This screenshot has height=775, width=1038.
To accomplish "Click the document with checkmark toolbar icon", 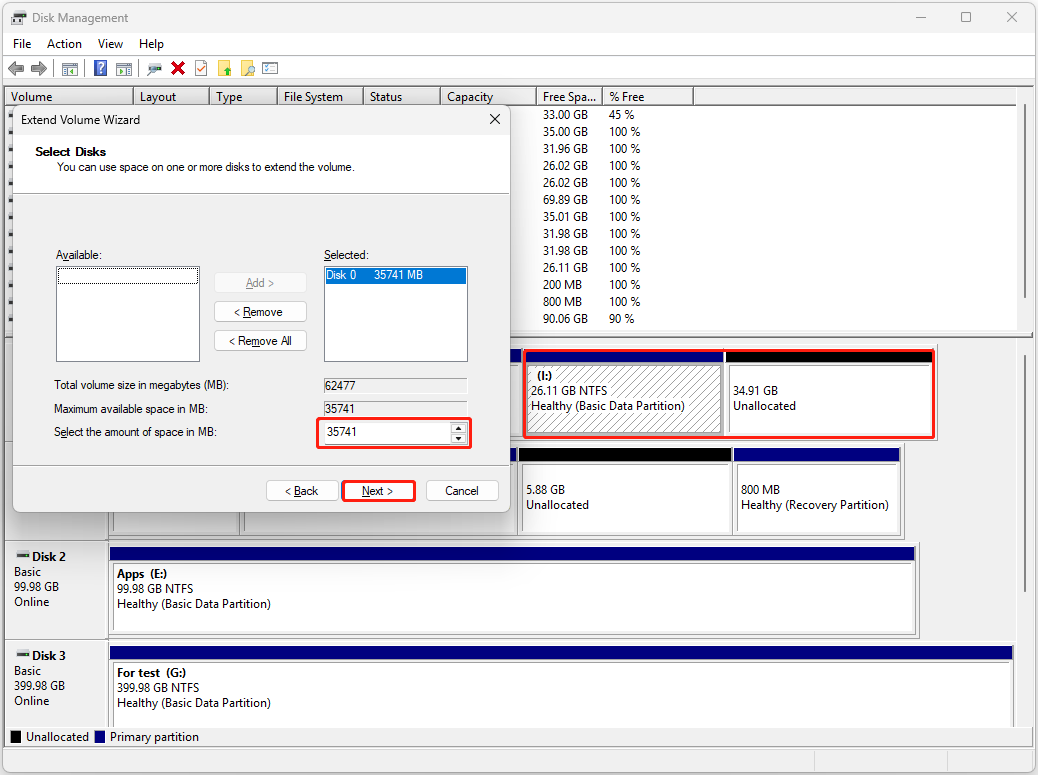I will (x=201, y=68).
